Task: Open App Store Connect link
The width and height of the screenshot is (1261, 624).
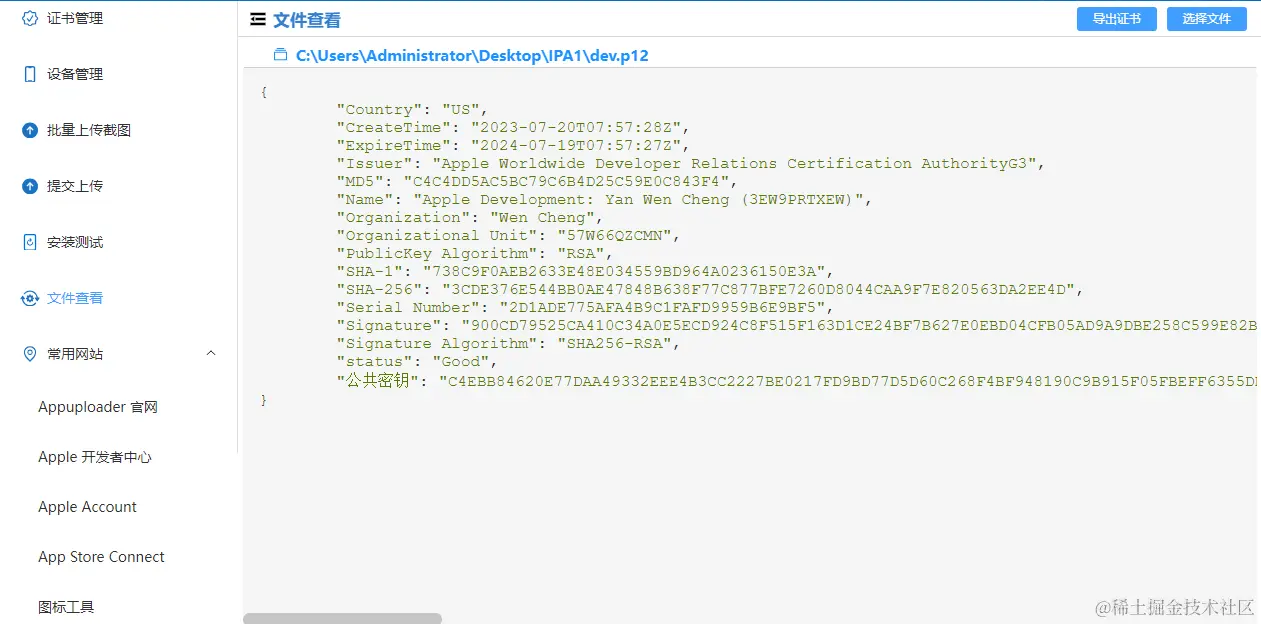Action: tap(101, 557)
